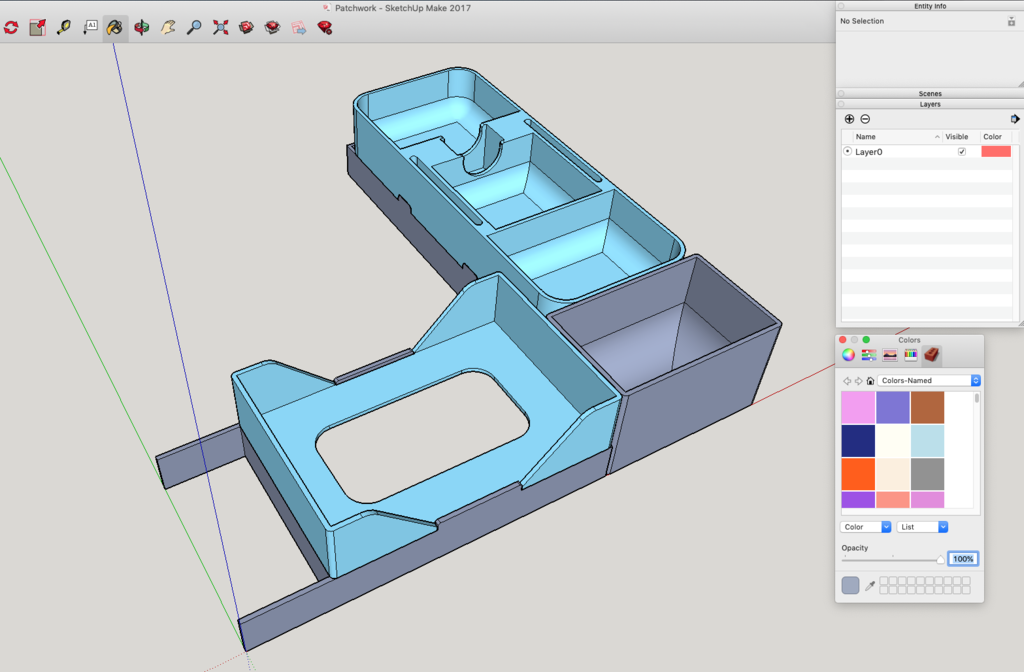
Task: Switch to the color sliders tab
Action: [x=869, y=355]
